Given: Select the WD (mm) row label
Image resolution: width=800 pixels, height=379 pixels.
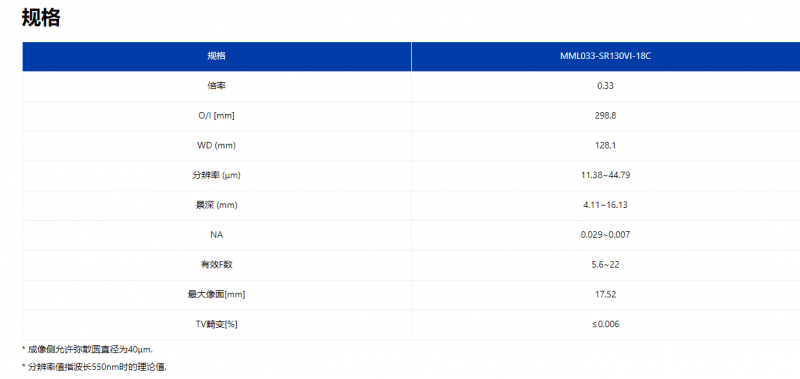Looking at the screenshot, I should (216, 145).
